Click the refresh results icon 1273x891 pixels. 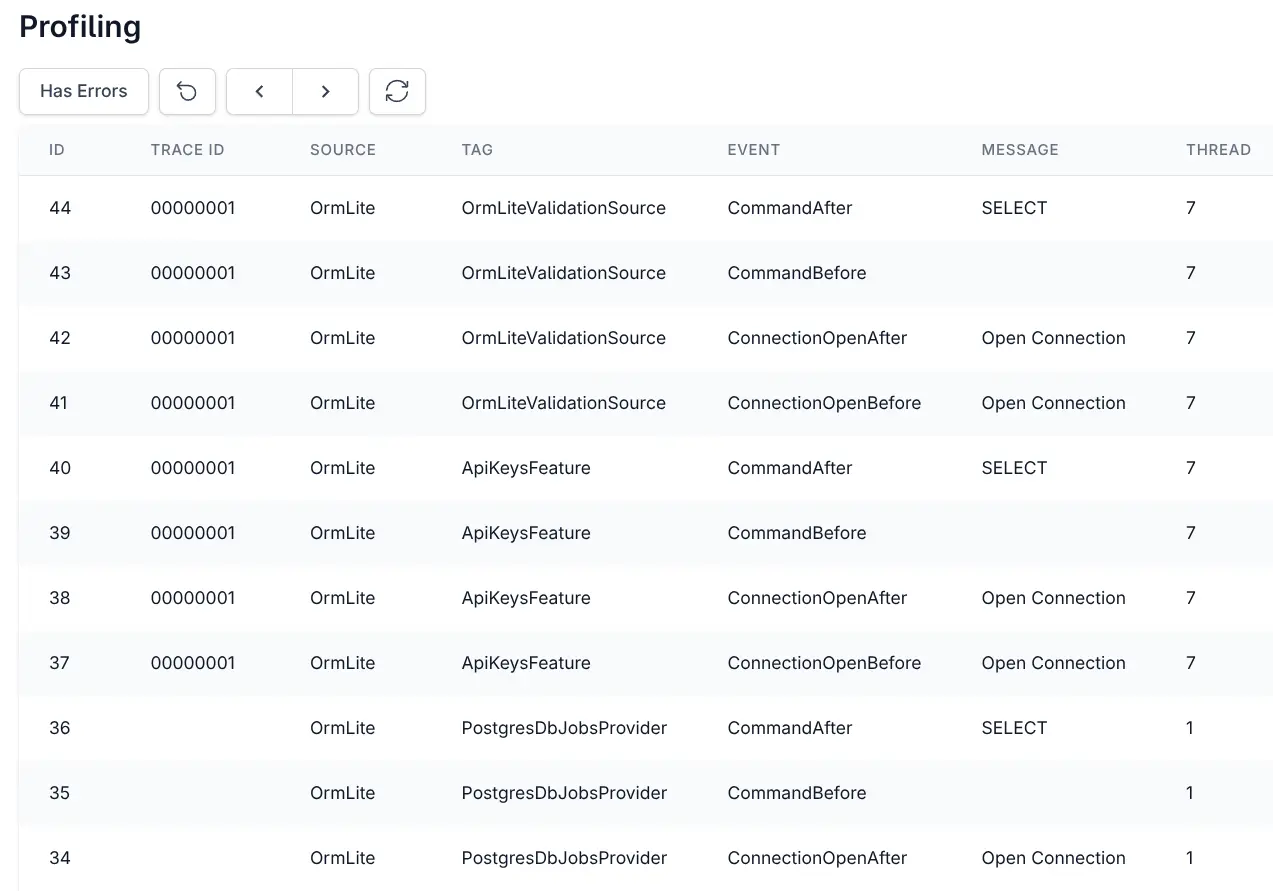coord(397,91)
